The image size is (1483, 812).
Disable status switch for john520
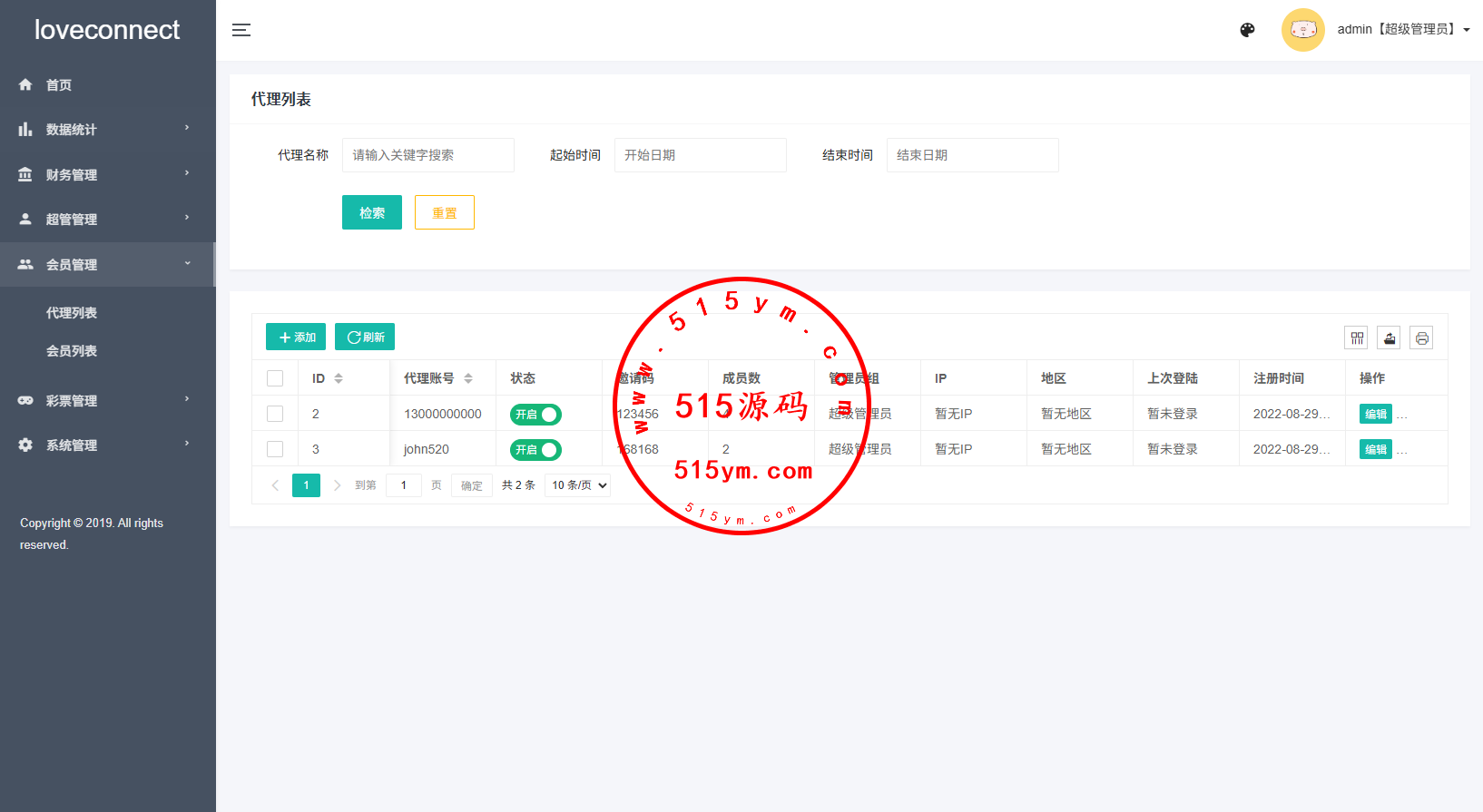click(x=535, y=450)
